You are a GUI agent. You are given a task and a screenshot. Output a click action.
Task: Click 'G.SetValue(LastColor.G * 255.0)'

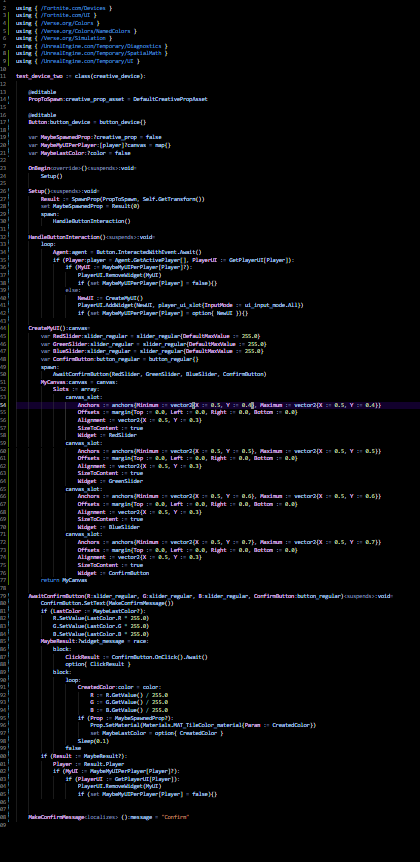(x=101, y=626)
